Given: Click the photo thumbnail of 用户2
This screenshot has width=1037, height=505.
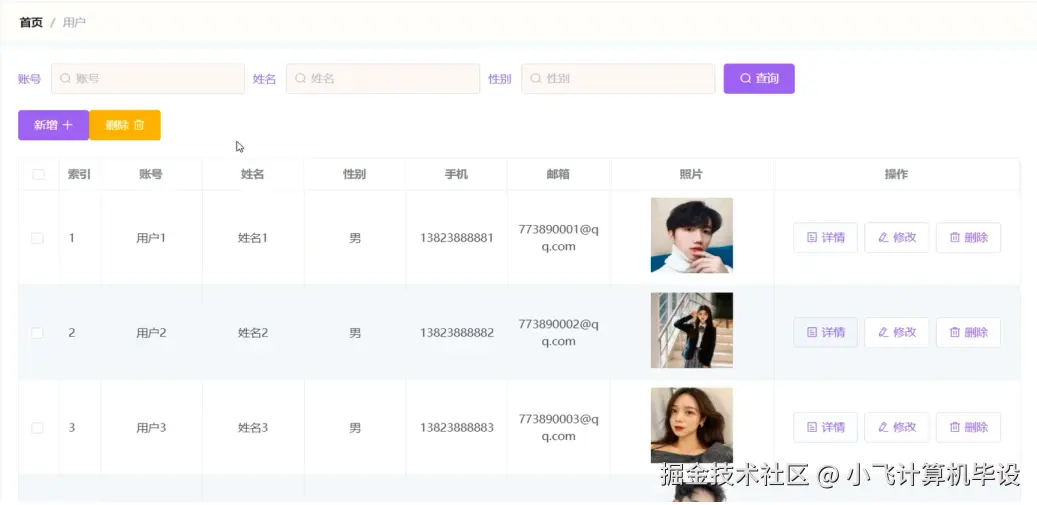Looking at the screenshot, I should tap(692, 330).
